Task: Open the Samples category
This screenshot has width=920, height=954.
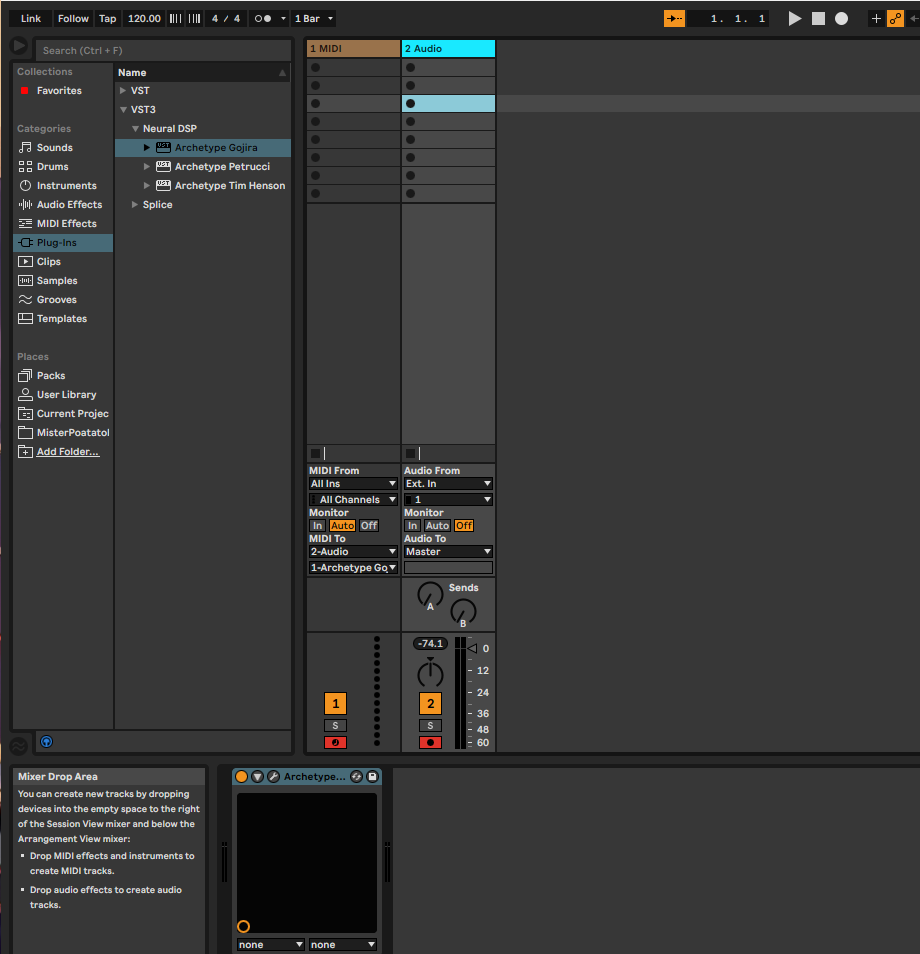Action: (x=57, y=280)
